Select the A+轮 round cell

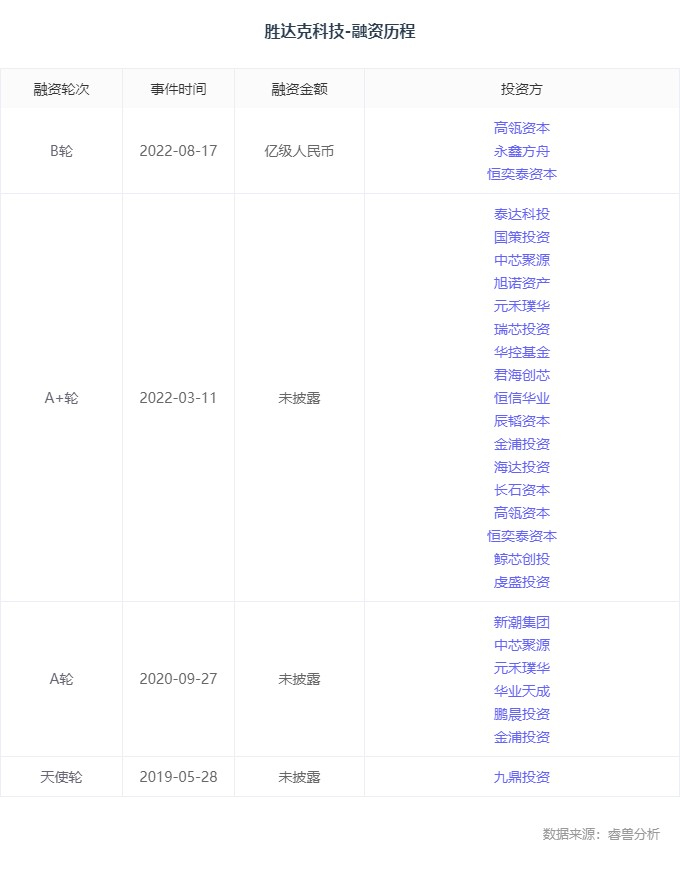coord(61,398)
